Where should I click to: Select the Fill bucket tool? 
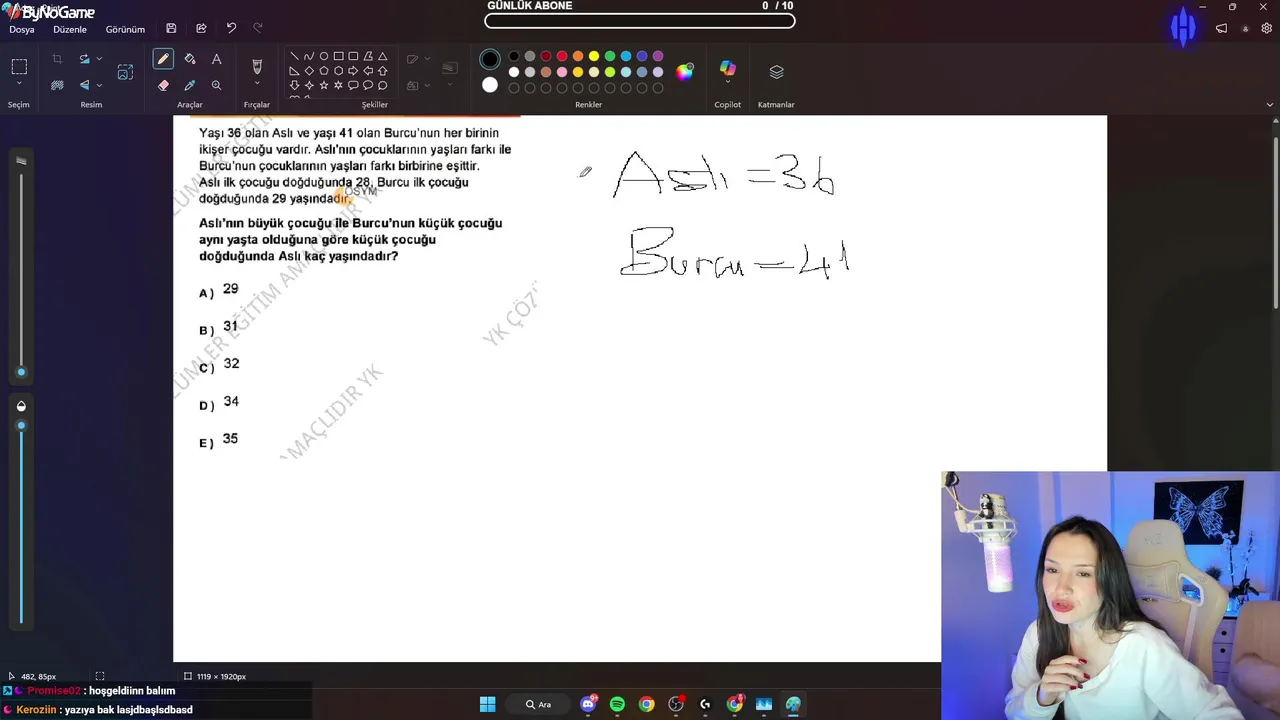point(190,59)
